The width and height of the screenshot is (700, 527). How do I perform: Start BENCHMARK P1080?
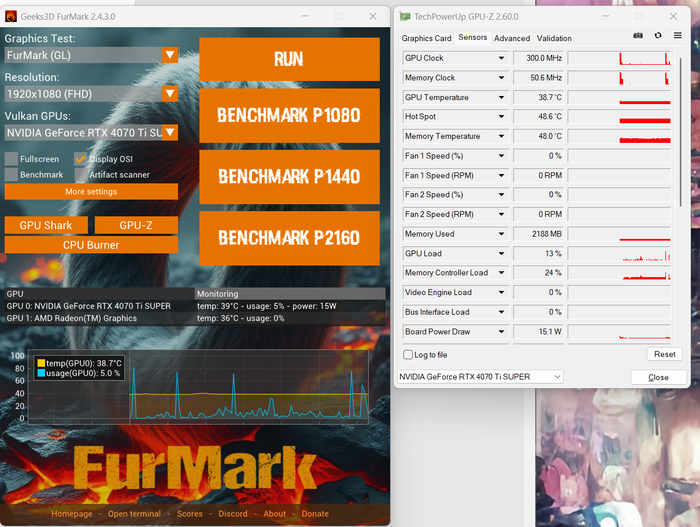[x=289, y=116]
